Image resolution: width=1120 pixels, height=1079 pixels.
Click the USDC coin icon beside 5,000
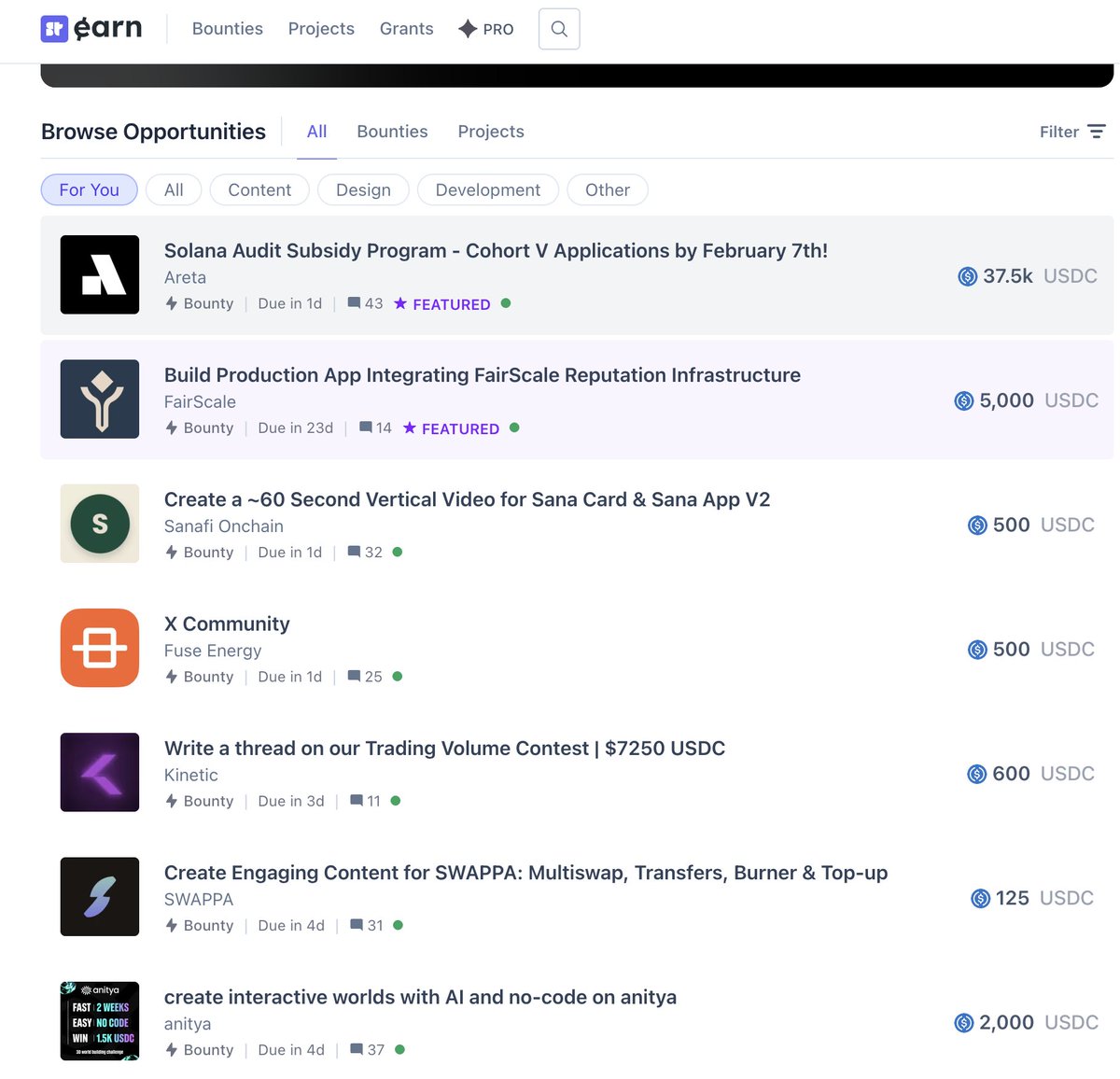(x=964, y=400)
